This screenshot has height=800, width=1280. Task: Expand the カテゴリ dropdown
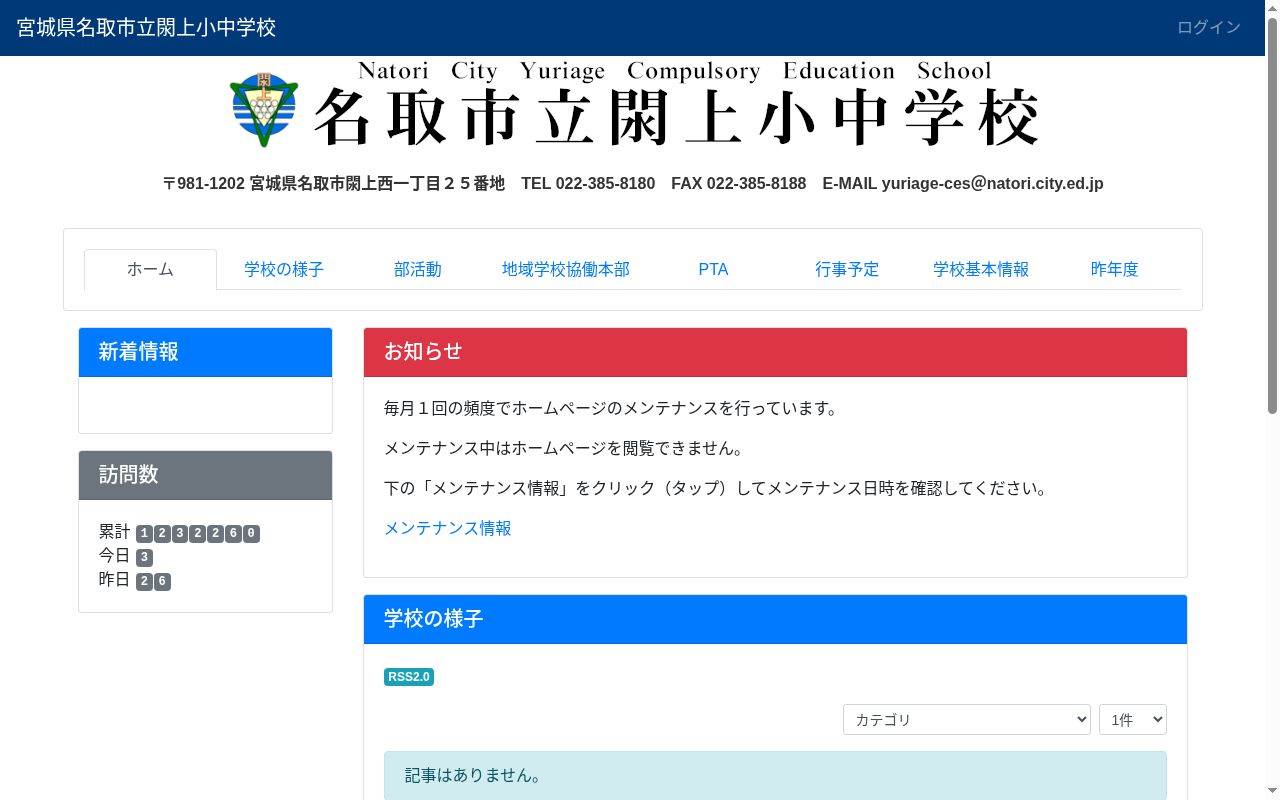[967, 720]
